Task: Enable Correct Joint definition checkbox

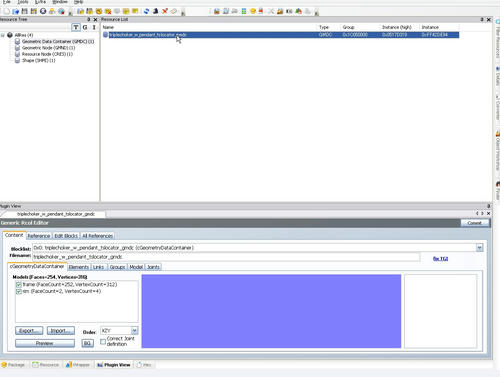Action: point(103,341)
